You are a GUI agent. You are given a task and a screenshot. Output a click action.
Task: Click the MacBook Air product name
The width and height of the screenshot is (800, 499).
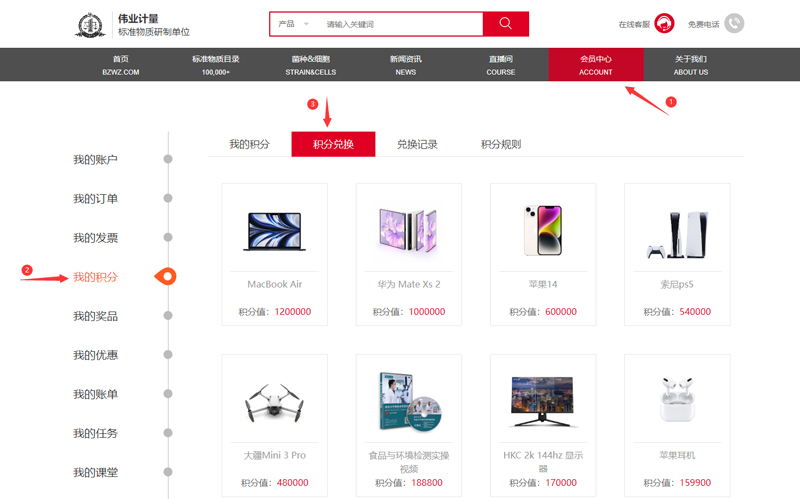click(x=274, y=284)
